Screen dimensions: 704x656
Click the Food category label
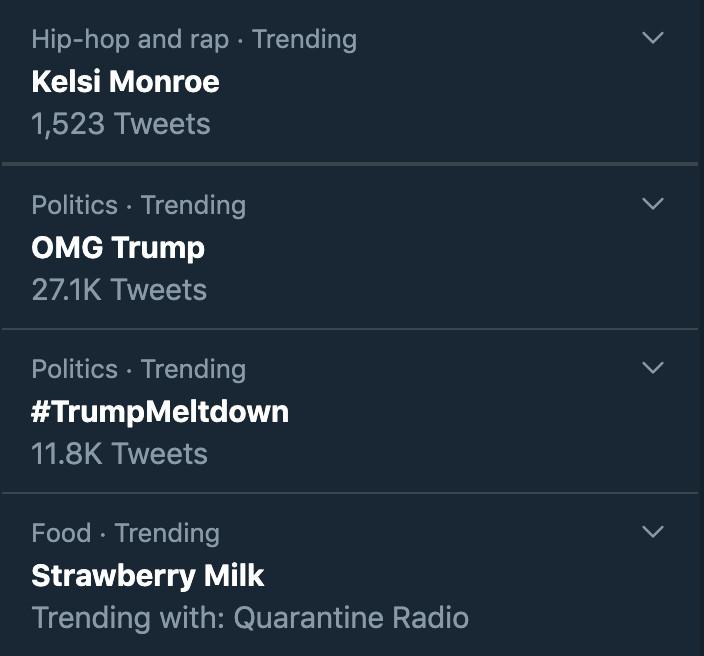61,533
